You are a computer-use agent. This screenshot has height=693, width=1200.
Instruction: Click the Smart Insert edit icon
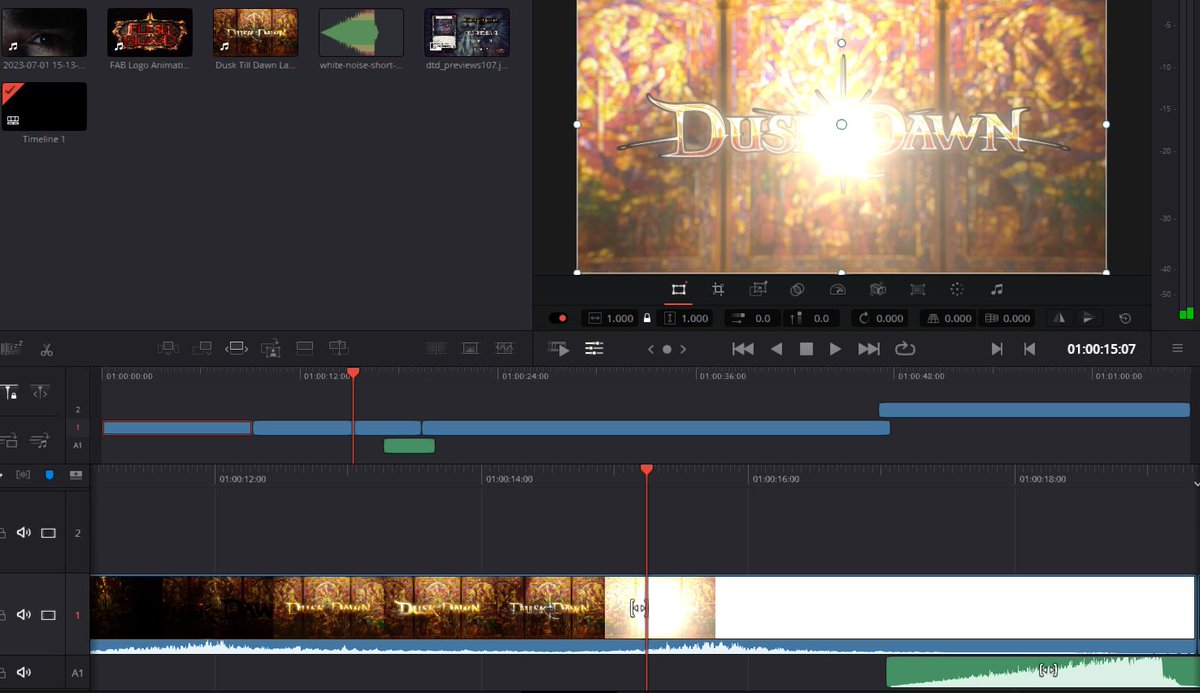(x=168, y=348)
